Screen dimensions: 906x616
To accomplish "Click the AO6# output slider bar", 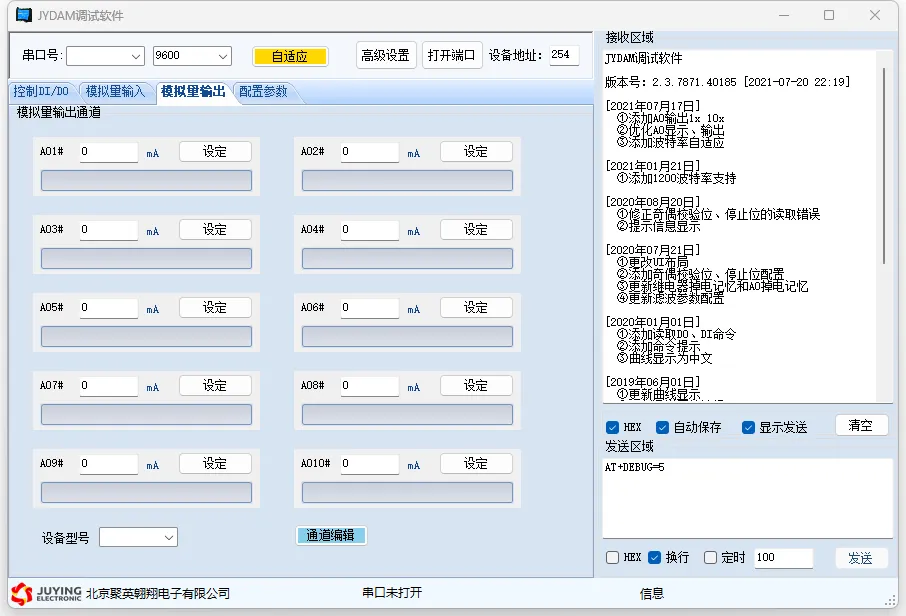I will pos(407,336).
